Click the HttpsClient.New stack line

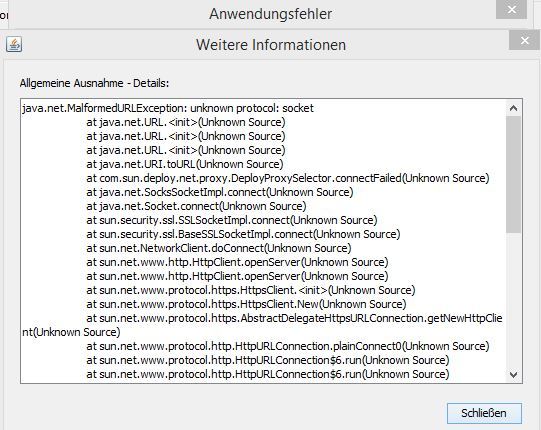click(x=246, y=304)
